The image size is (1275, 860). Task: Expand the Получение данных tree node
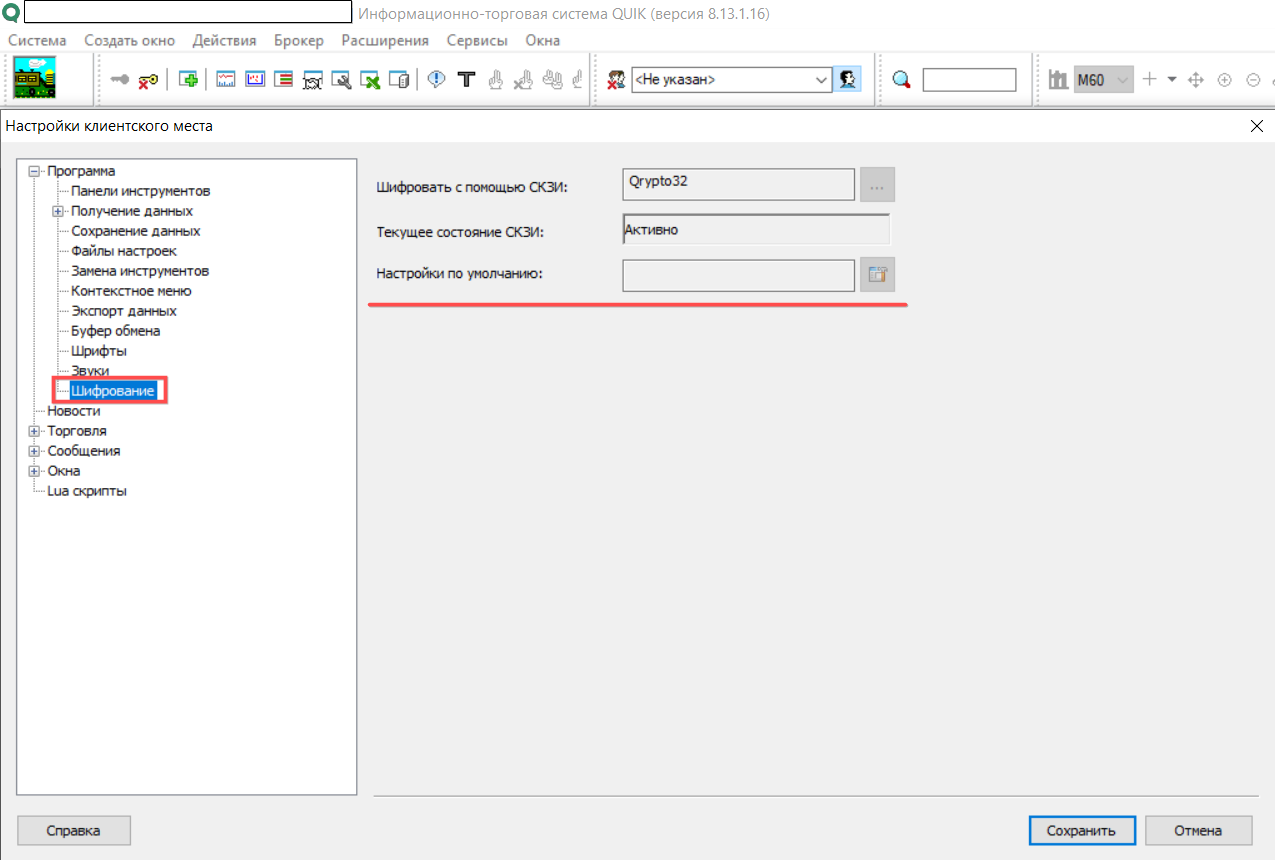tap(58, 211)
